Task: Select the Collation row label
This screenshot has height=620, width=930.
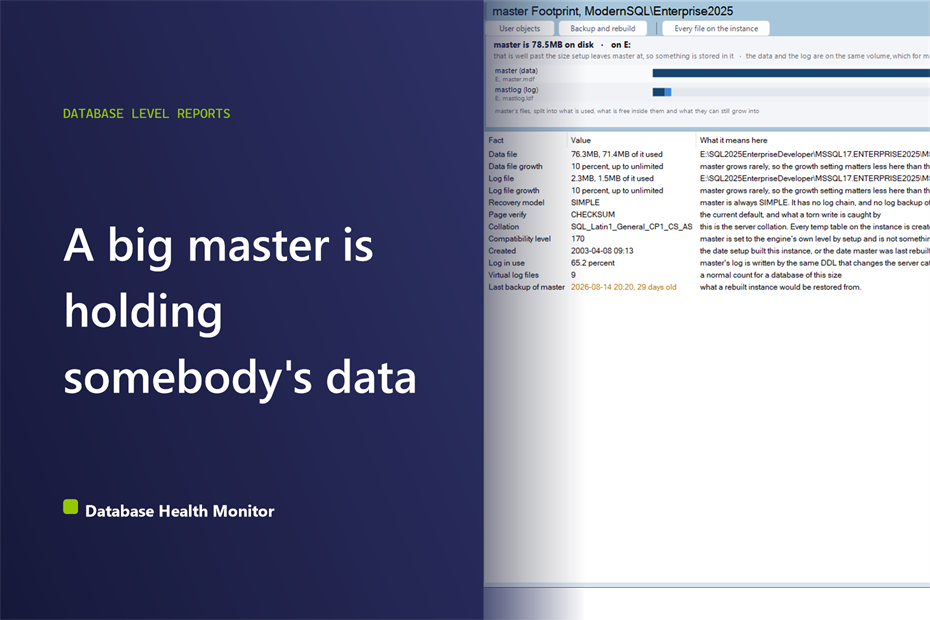Action: pos(504,227)
